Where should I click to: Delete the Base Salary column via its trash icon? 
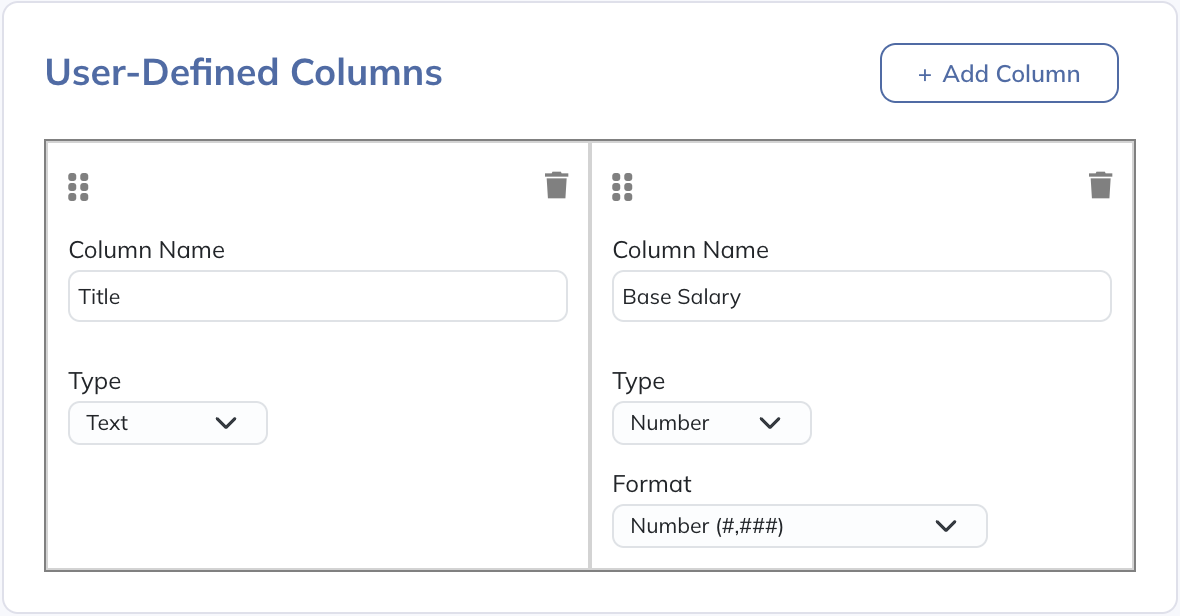pos(1100,185)
